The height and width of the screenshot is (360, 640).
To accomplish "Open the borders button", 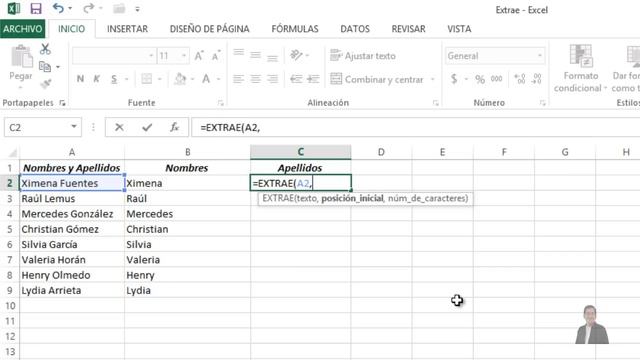I will 147,79.
